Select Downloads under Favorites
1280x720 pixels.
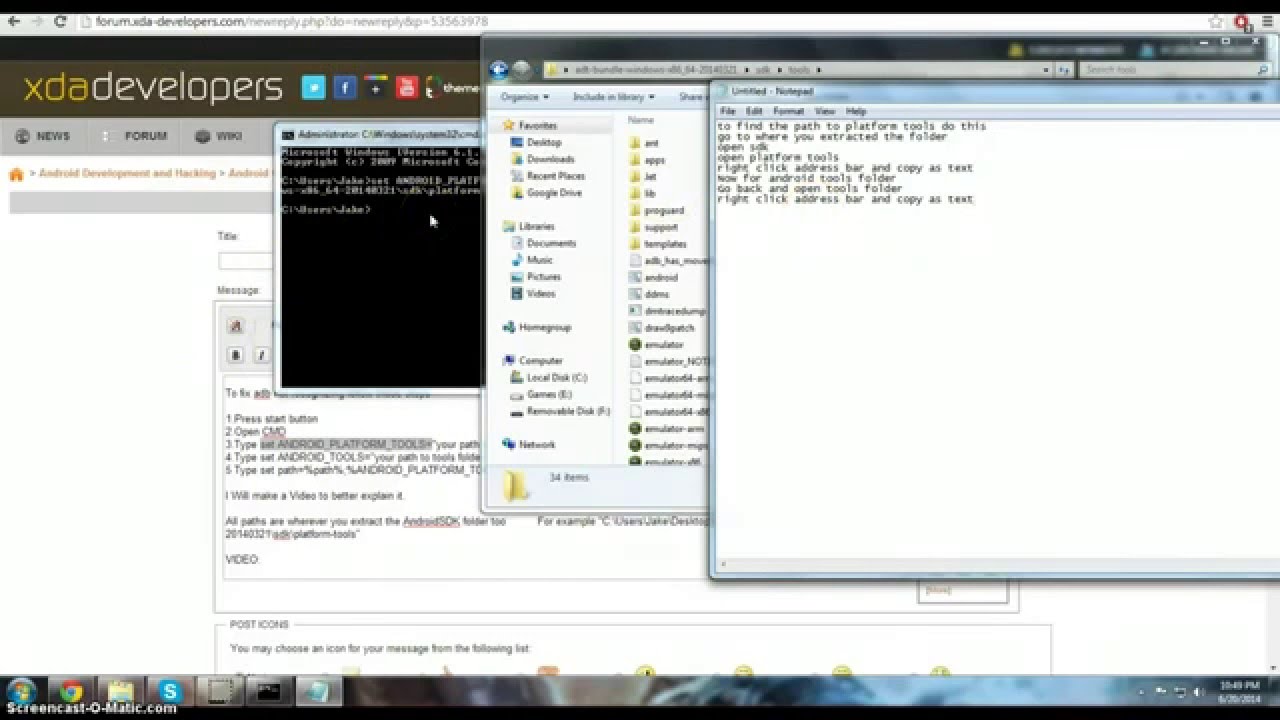point(542,159)
